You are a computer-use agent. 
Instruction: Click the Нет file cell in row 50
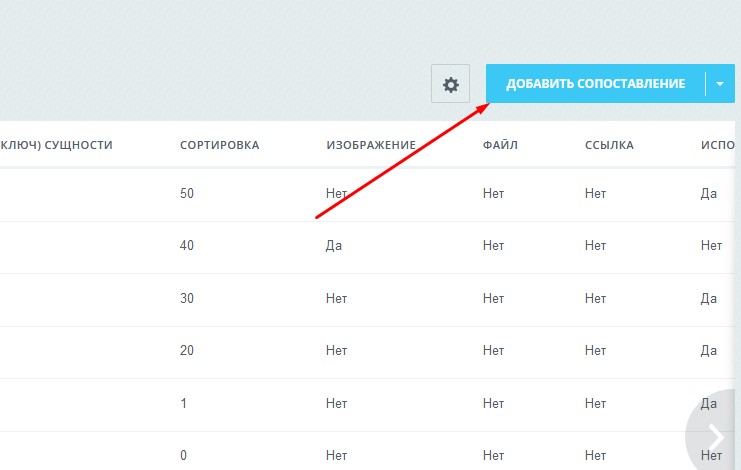coord(493,193)
